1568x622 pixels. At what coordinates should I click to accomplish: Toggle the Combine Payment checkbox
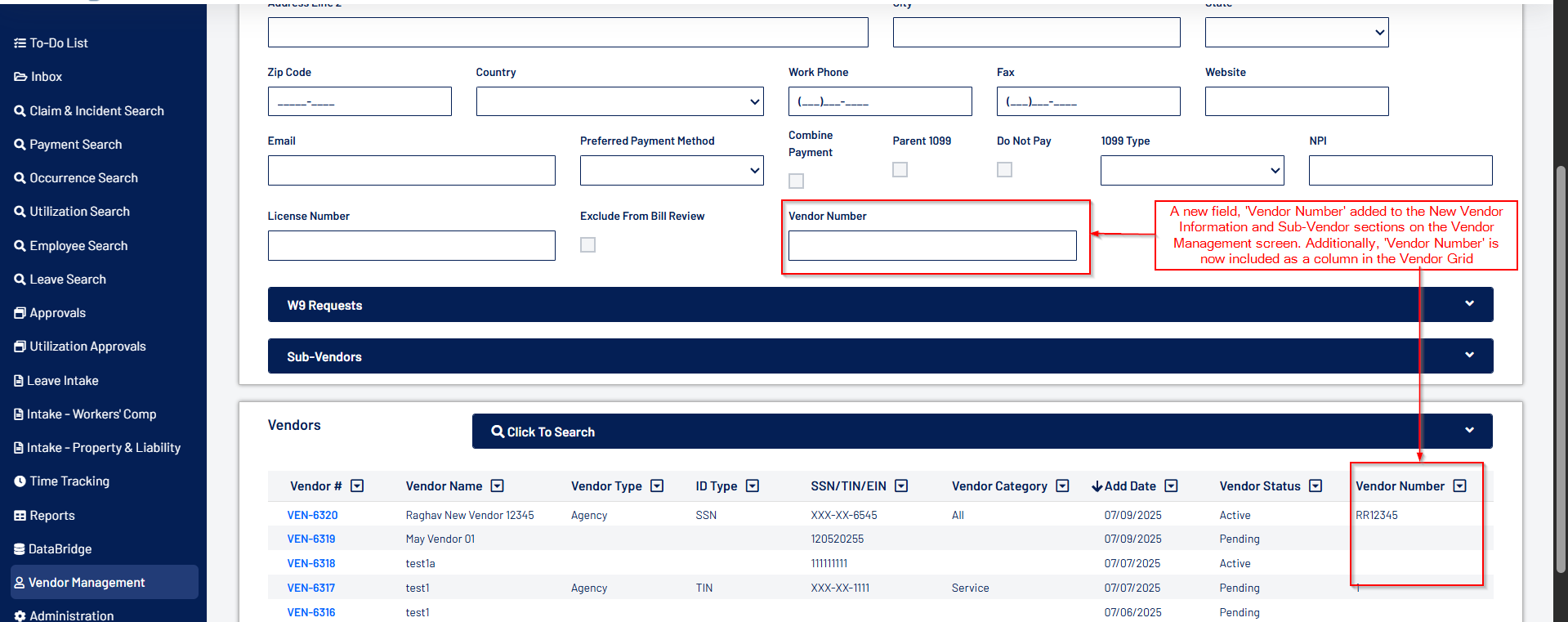tap(796, 181)
